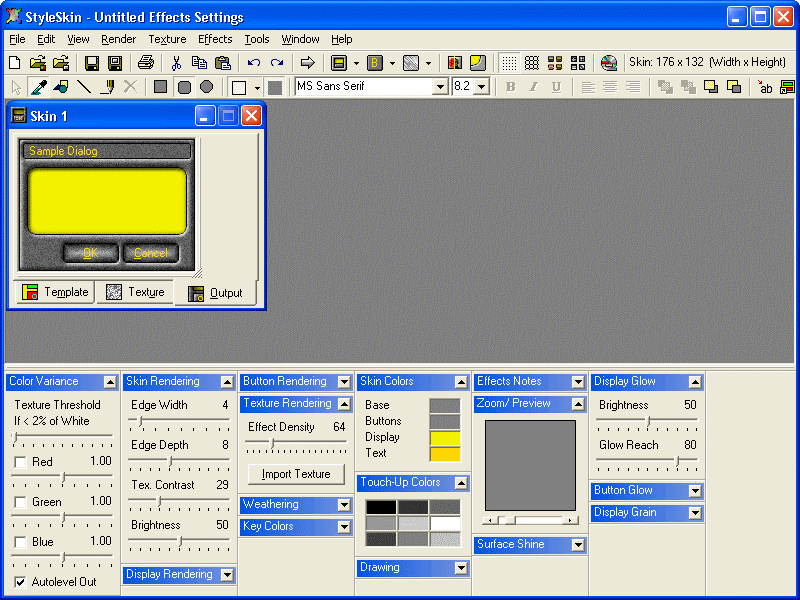Viewport: 800px width, 600px height.
Task: Click the Paste clipboard icon
Action: coord(222,63)
